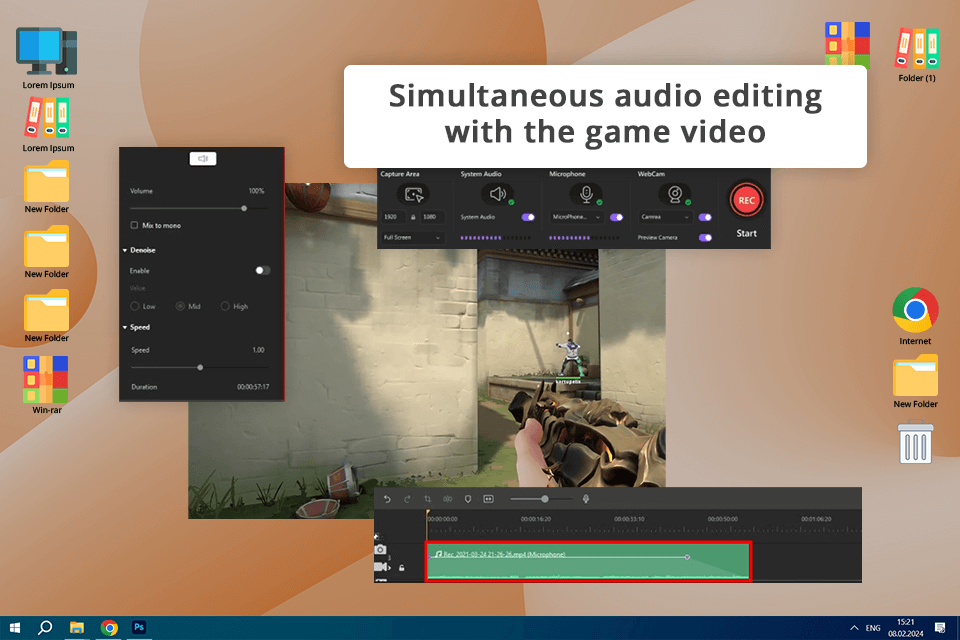This screenshot has height=640, width=960.
Task: Click the Microphone icon in recorder panel
Action: [586, 194]
